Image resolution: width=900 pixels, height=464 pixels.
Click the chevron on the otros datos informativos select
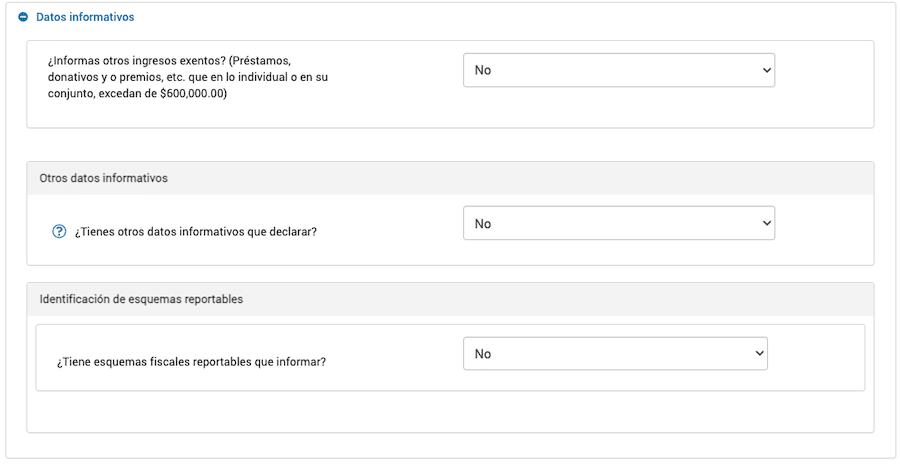coord(767,223)
